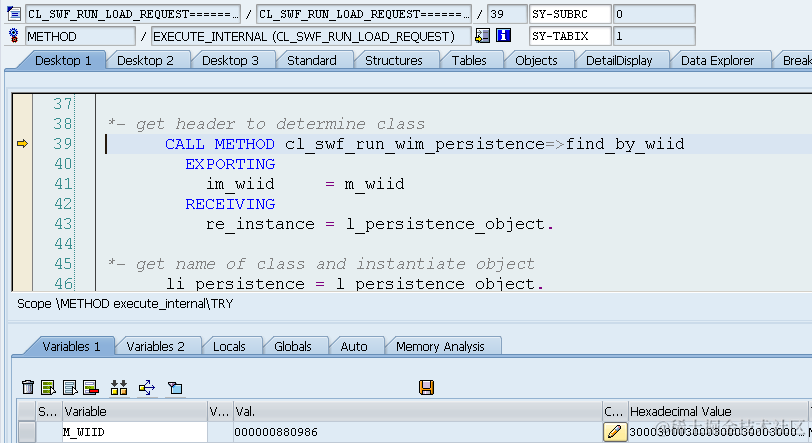Click the comment 'get header to determine class'

coord(280,124)
